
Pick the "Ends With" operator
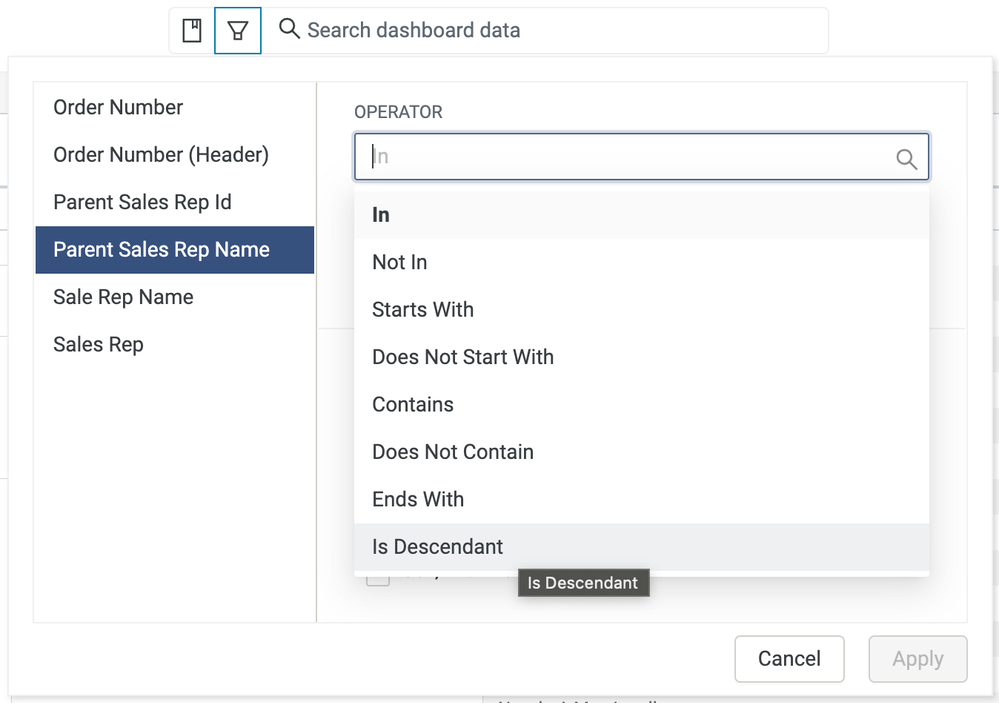tap(418, 499)
